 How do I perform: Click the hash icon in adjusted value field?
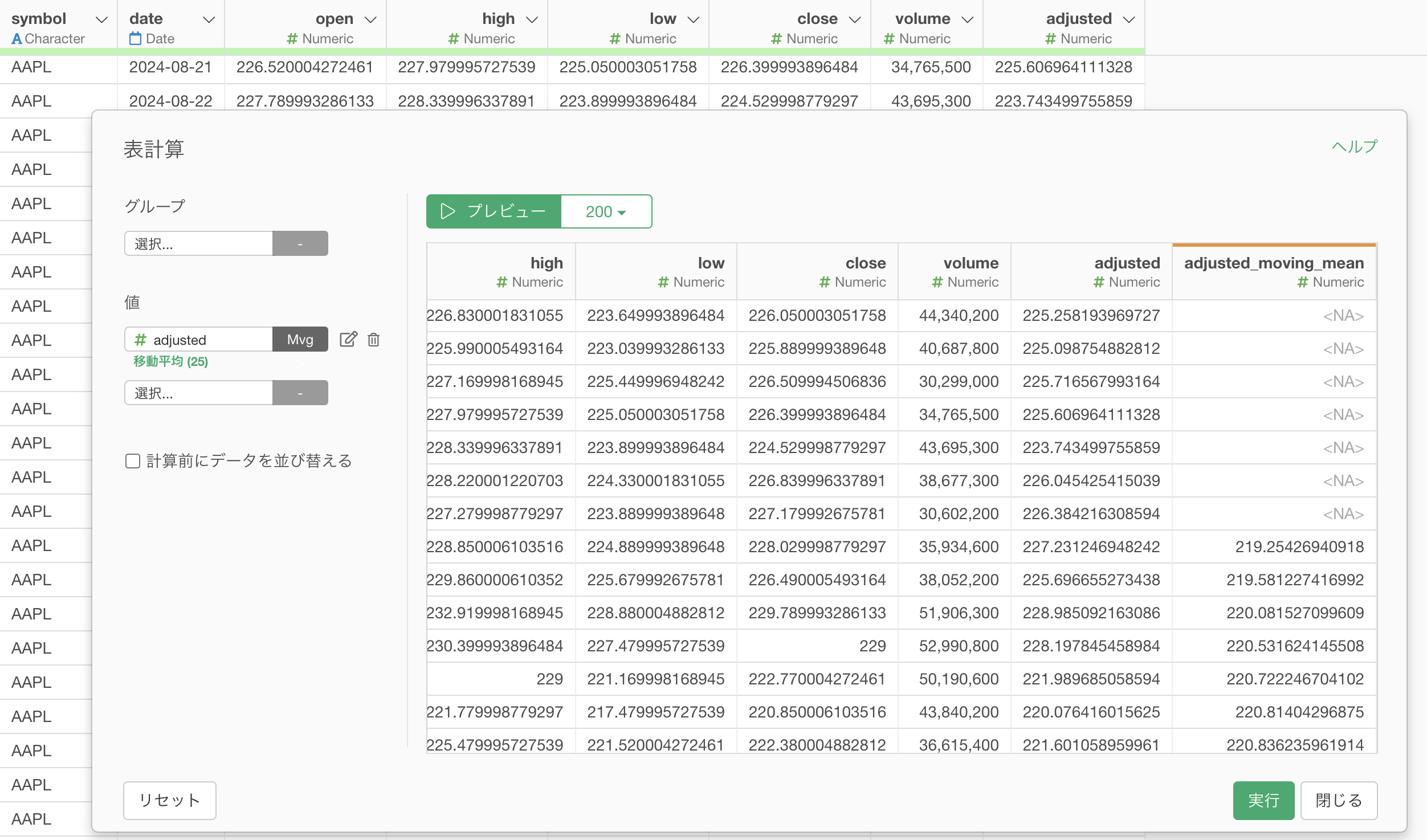(x=140, y=340)
